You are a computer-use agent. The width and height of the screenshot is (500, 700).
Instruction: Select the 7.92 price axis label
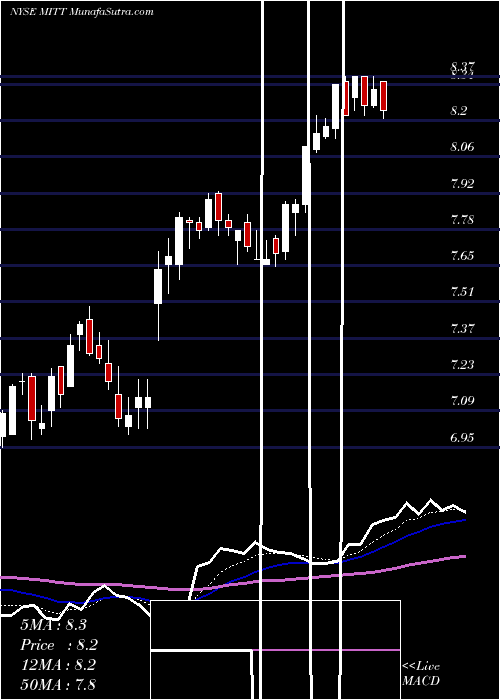pos(462,183)
